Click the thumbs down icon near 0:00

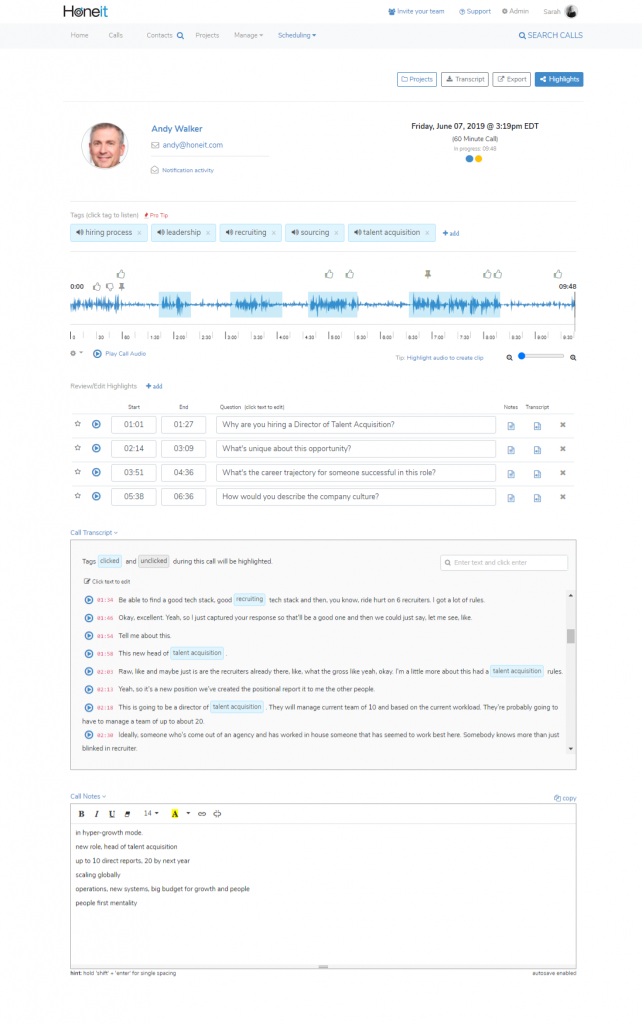[110, 287]
